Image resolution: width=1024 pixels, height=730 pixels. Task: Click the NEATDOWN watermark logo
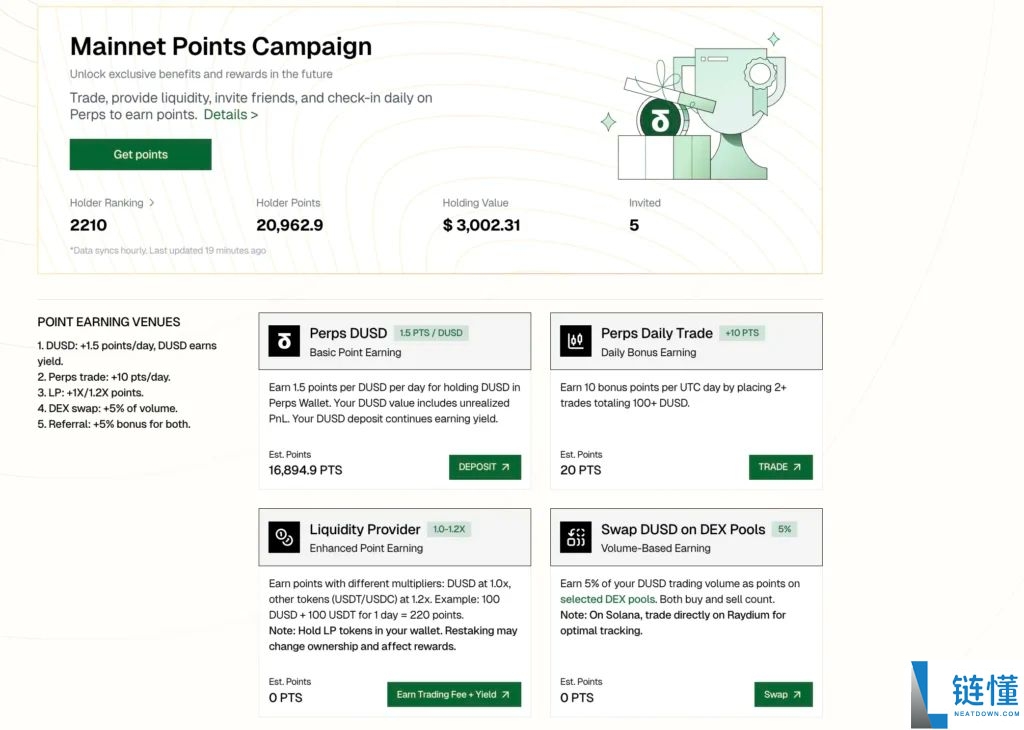point(966,693)
